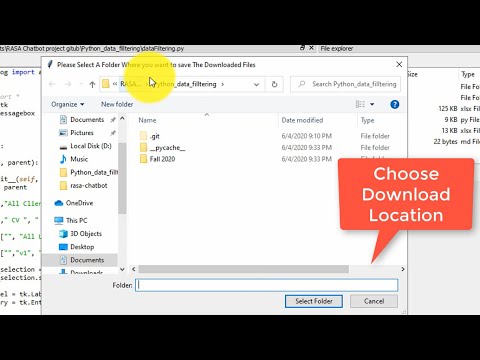This screenshot has height=360, width=480.
Task: Open the Organize menu
Action: 68,104
